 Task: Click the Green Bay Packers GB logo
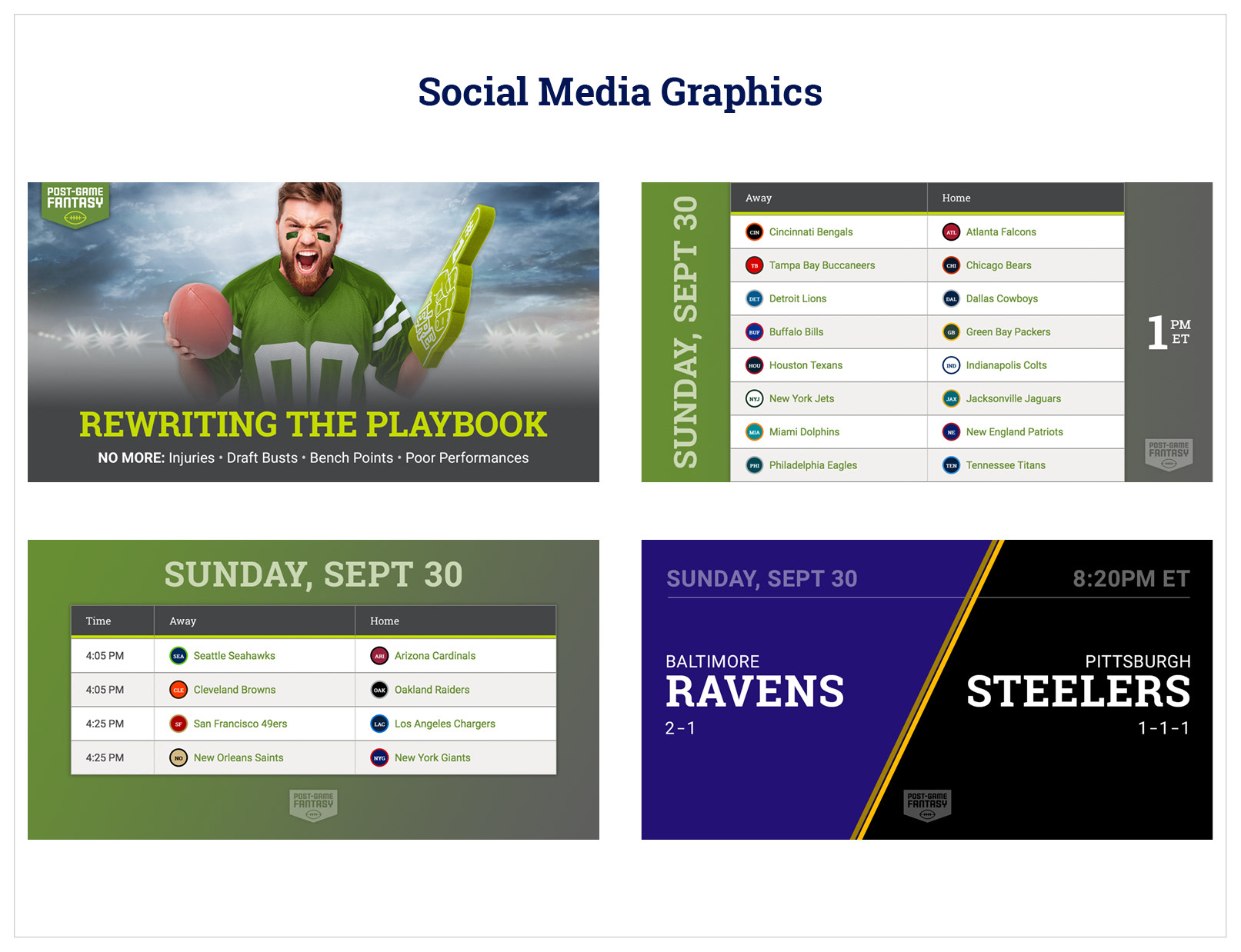951,332
